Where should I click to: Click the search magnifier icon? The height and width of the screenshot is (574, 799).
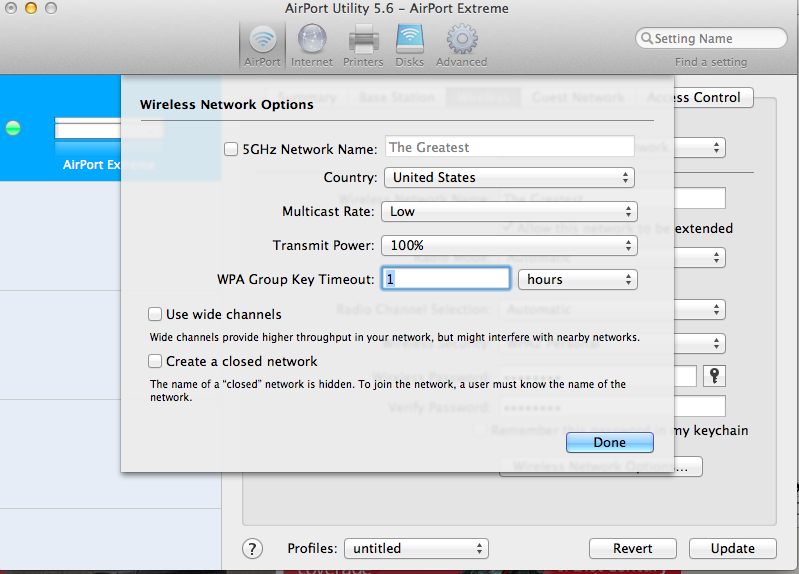point(647,38)
